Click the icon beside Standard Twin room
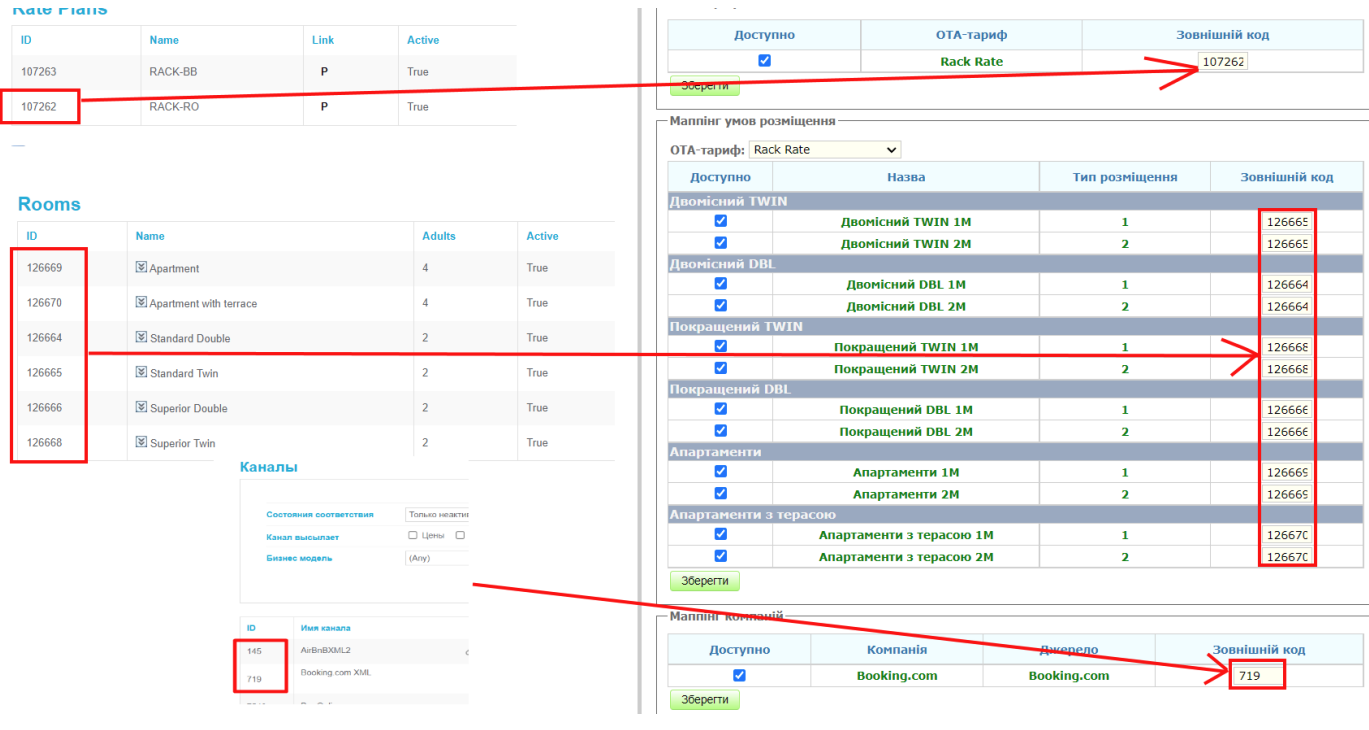 tap(141, 373)
